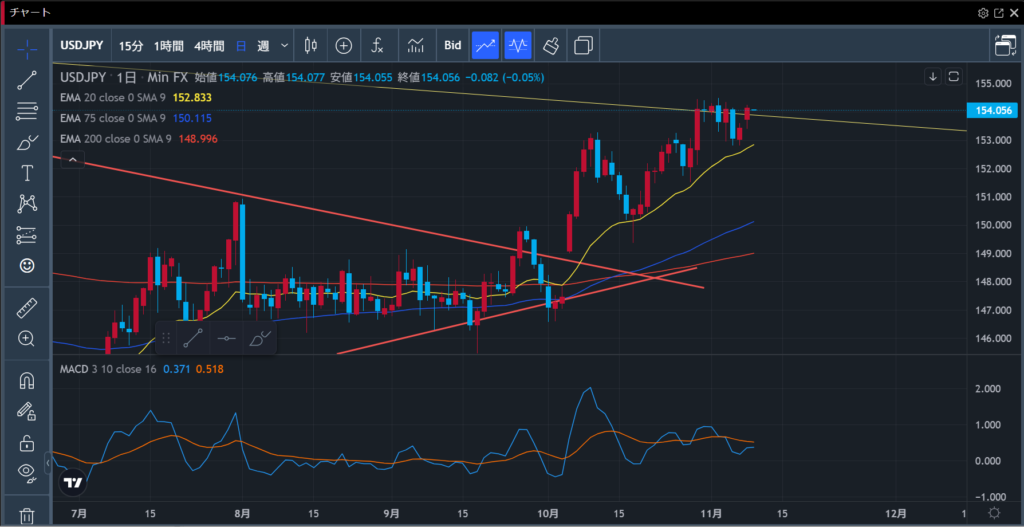Choose the text annotation tool
Image resolution: width=1024 pixels, height=527 pixels.
point(27,173)
